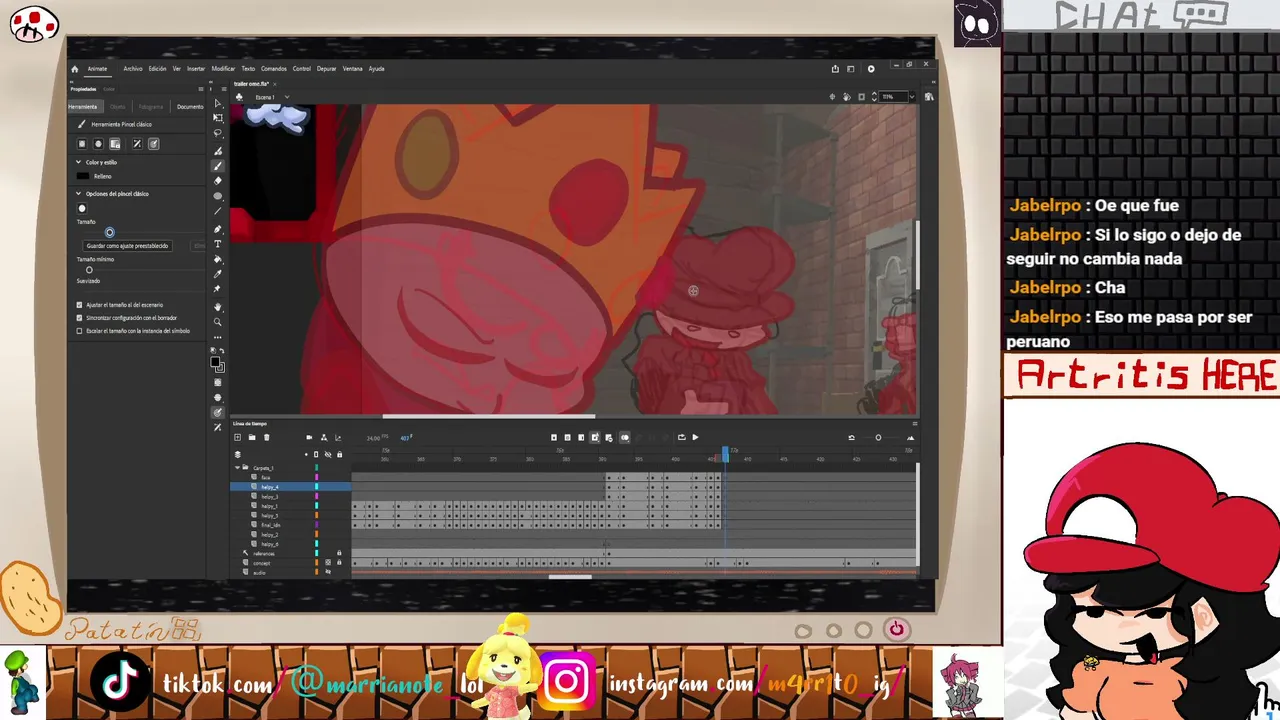Click the quick share and publish icon
1280x720 pixels.
pos(835,69)
